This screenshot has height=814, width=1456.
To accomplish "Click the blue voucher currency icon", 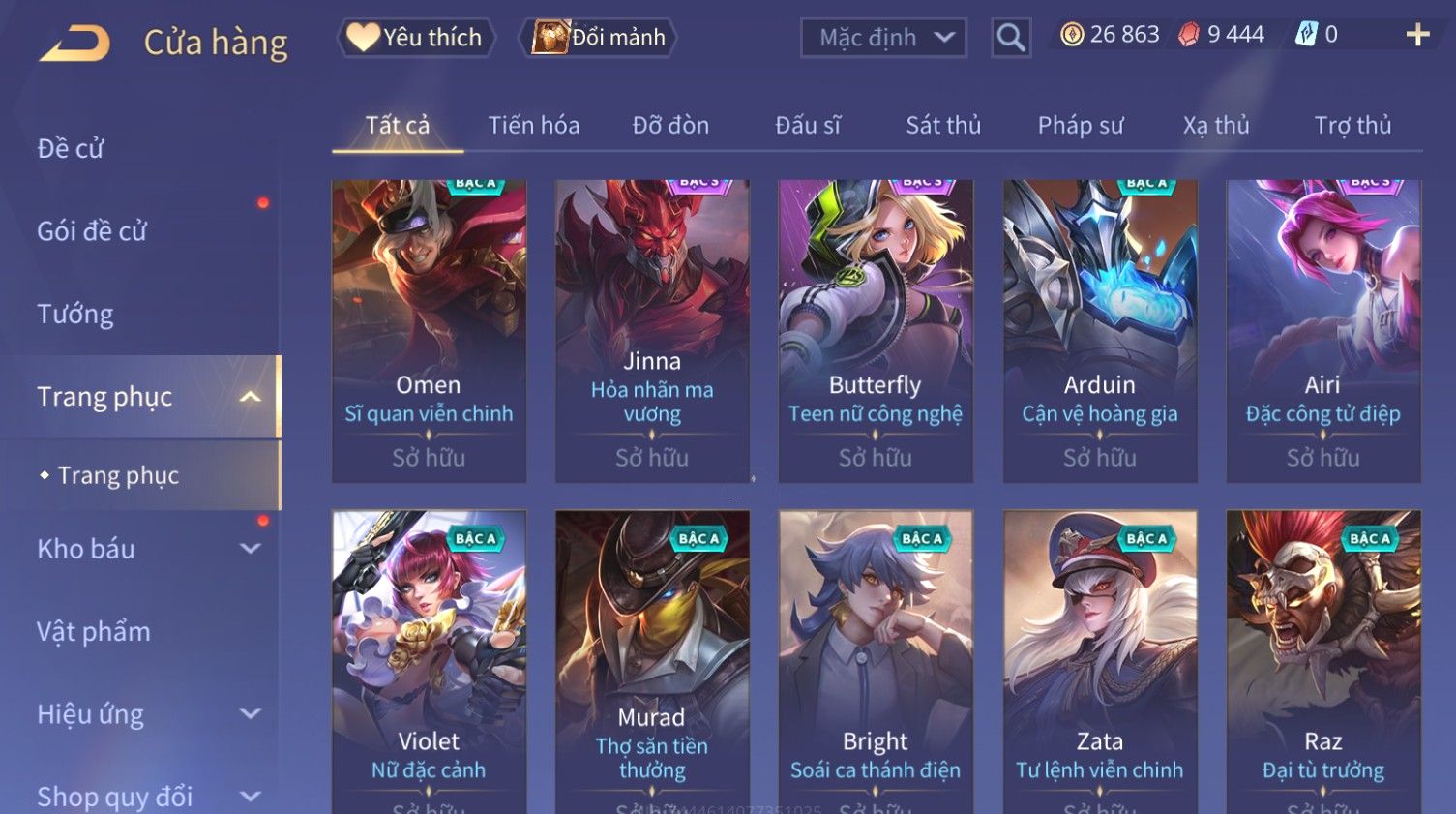I will (1306, 35).
